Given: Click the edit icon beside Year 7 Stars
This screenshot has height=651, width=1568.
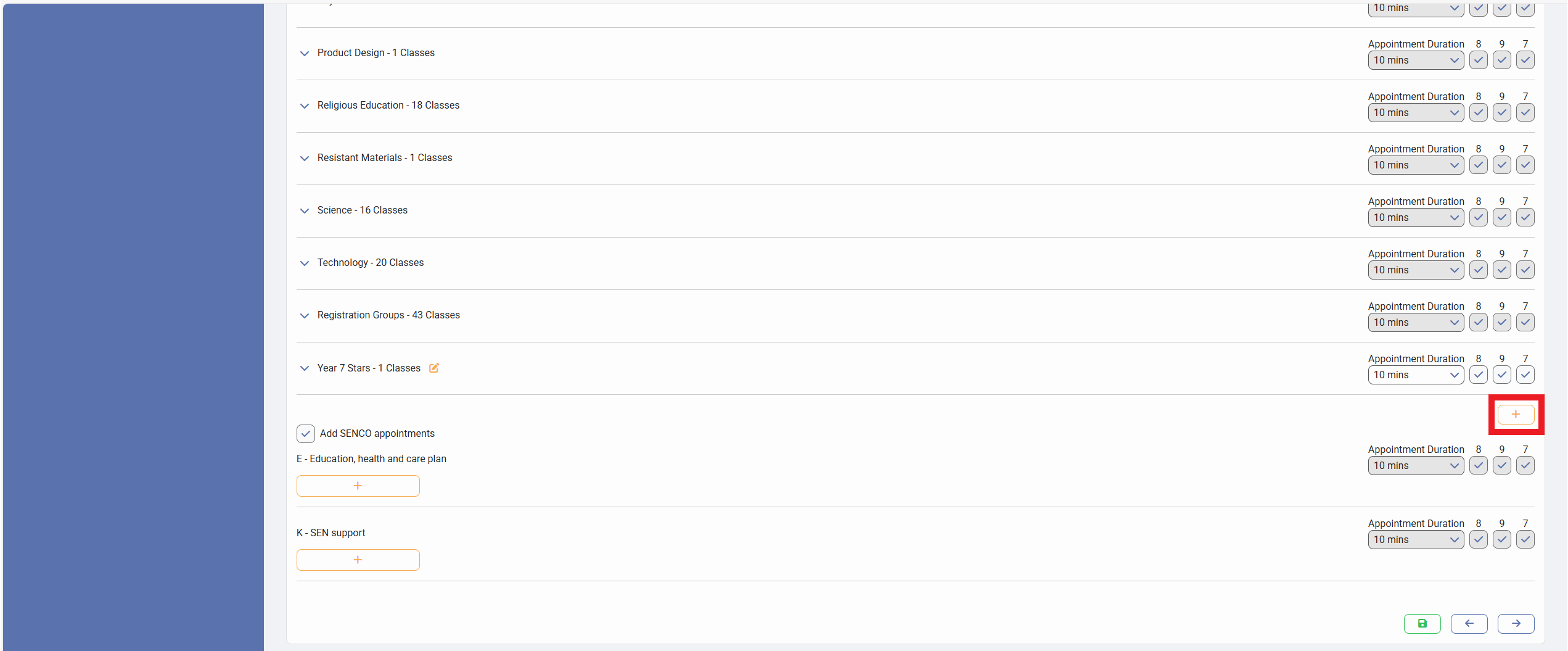Looking at the screenshot, I should click(434, 368).
